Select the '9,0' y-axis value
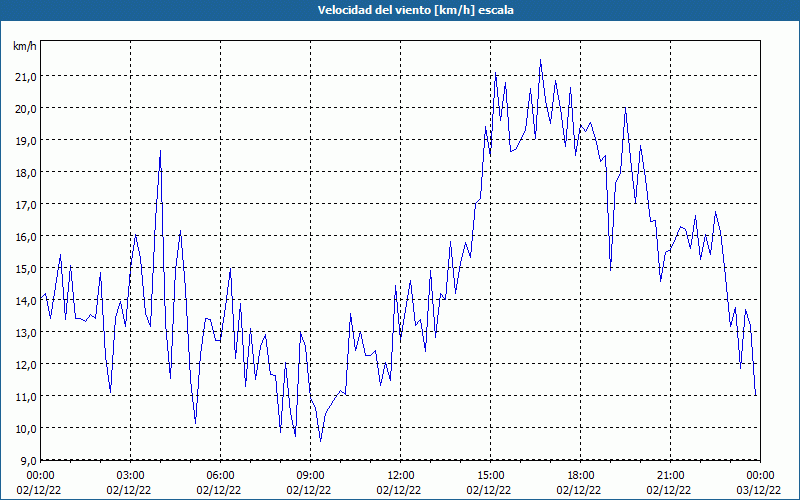Image resolution: width=800 pixels, height=500 pixels. [28, 460]
